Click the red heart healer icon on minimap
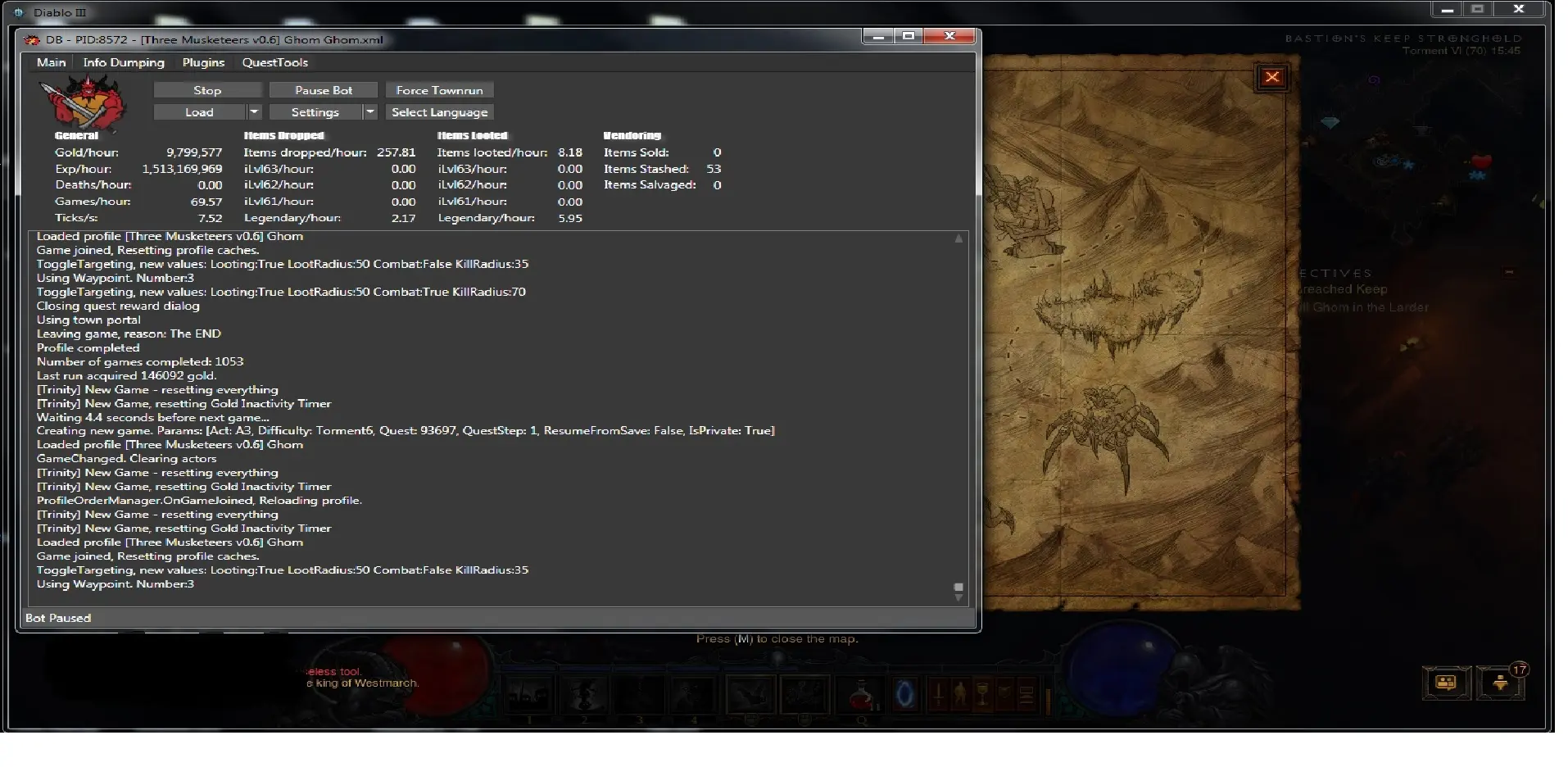 (x=1481, y=161)
